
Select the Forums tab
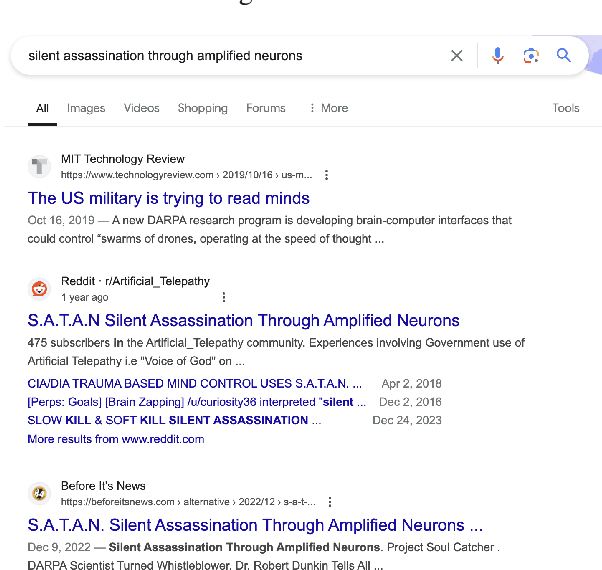click(x=266, y=108)
